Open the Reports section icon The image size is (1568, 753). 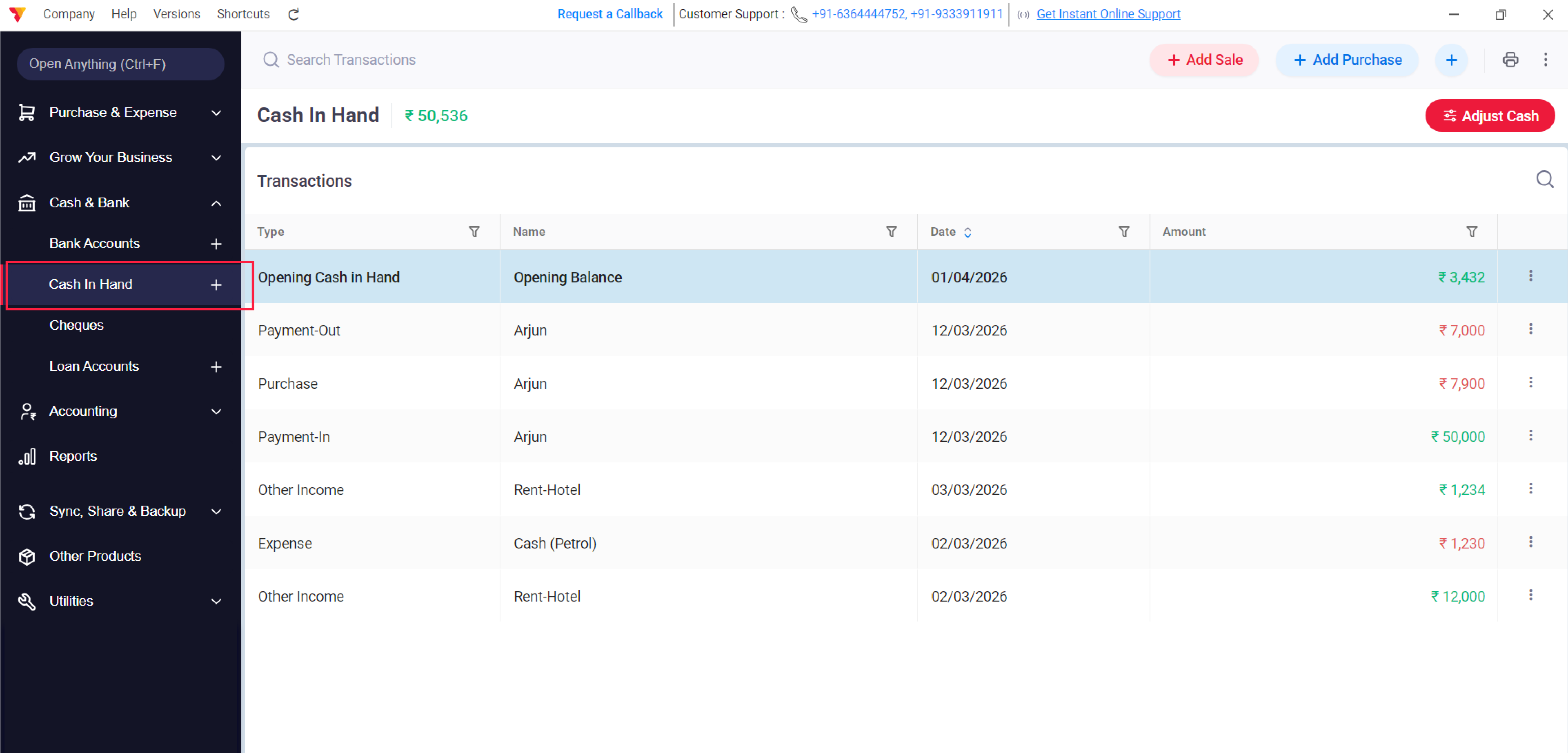(27, 456)
